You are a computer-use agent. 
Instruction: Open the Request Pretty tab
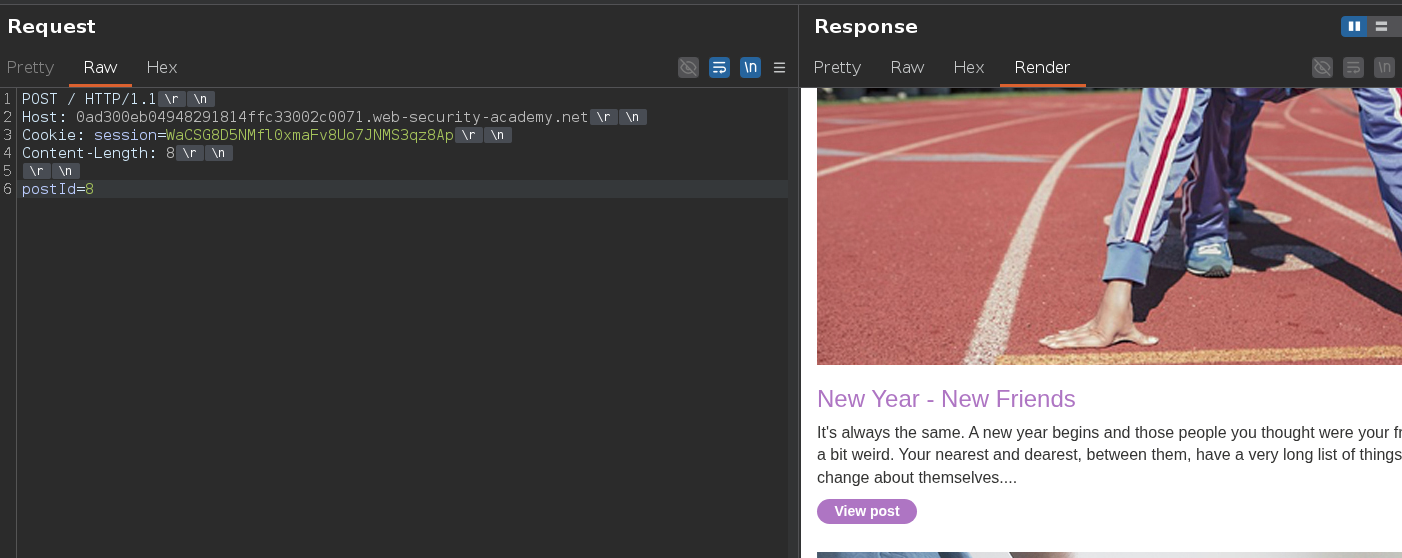point(30,67)
